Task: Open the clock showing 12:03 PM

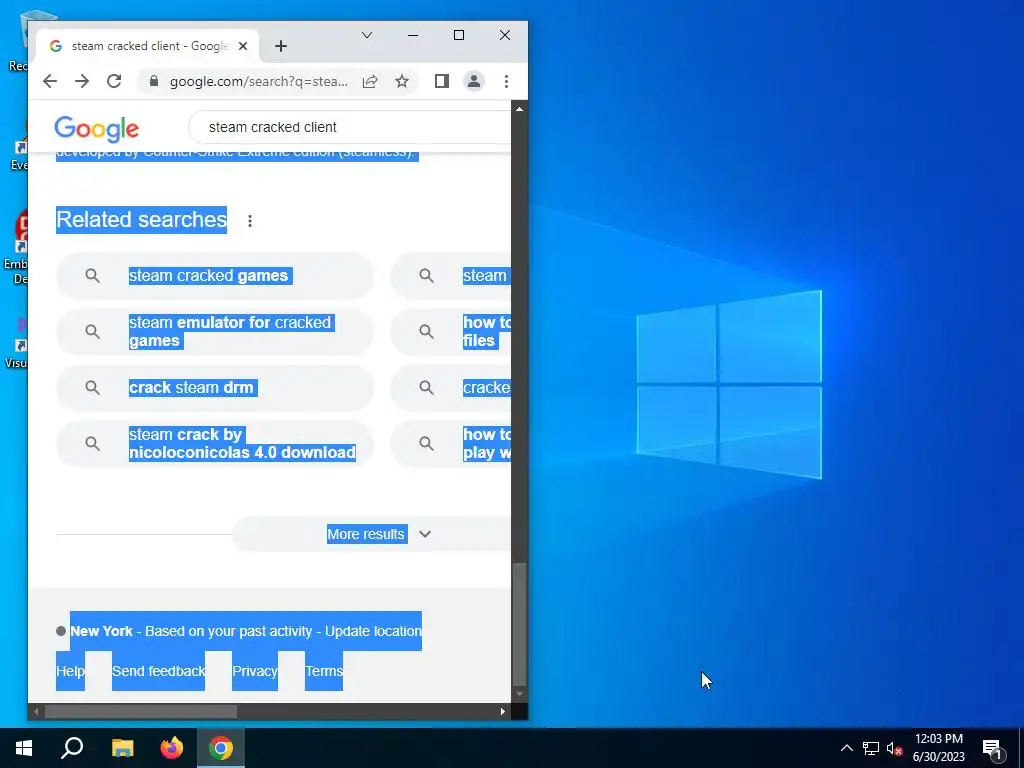Action: (x=938, y=748)
